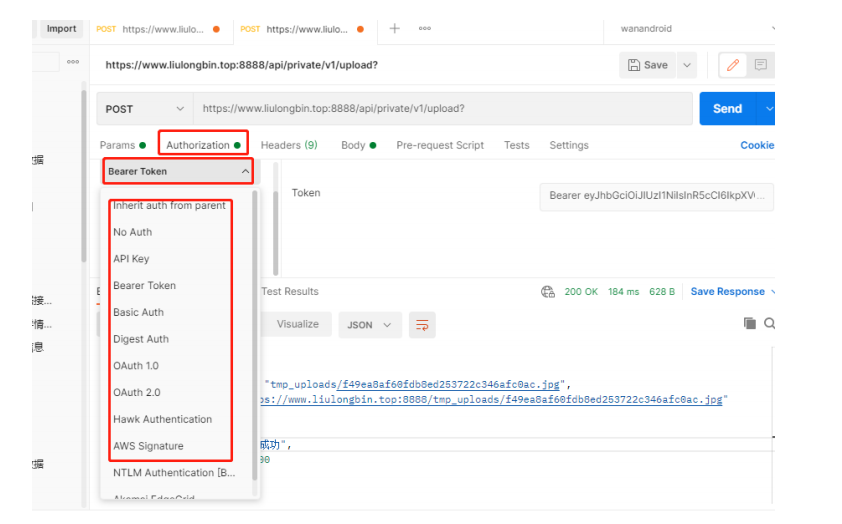Screen dimensions: 842x524
Task: Open the wanandroid environment dropdown
Action: tap(696, 29)
